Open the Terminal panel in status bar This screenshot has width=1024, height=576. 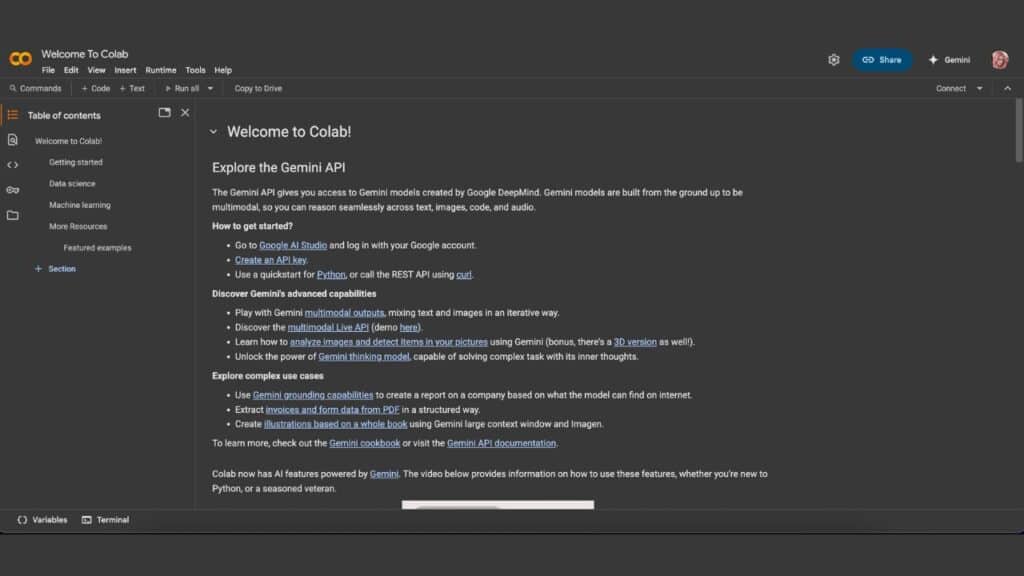coord(105,520)
